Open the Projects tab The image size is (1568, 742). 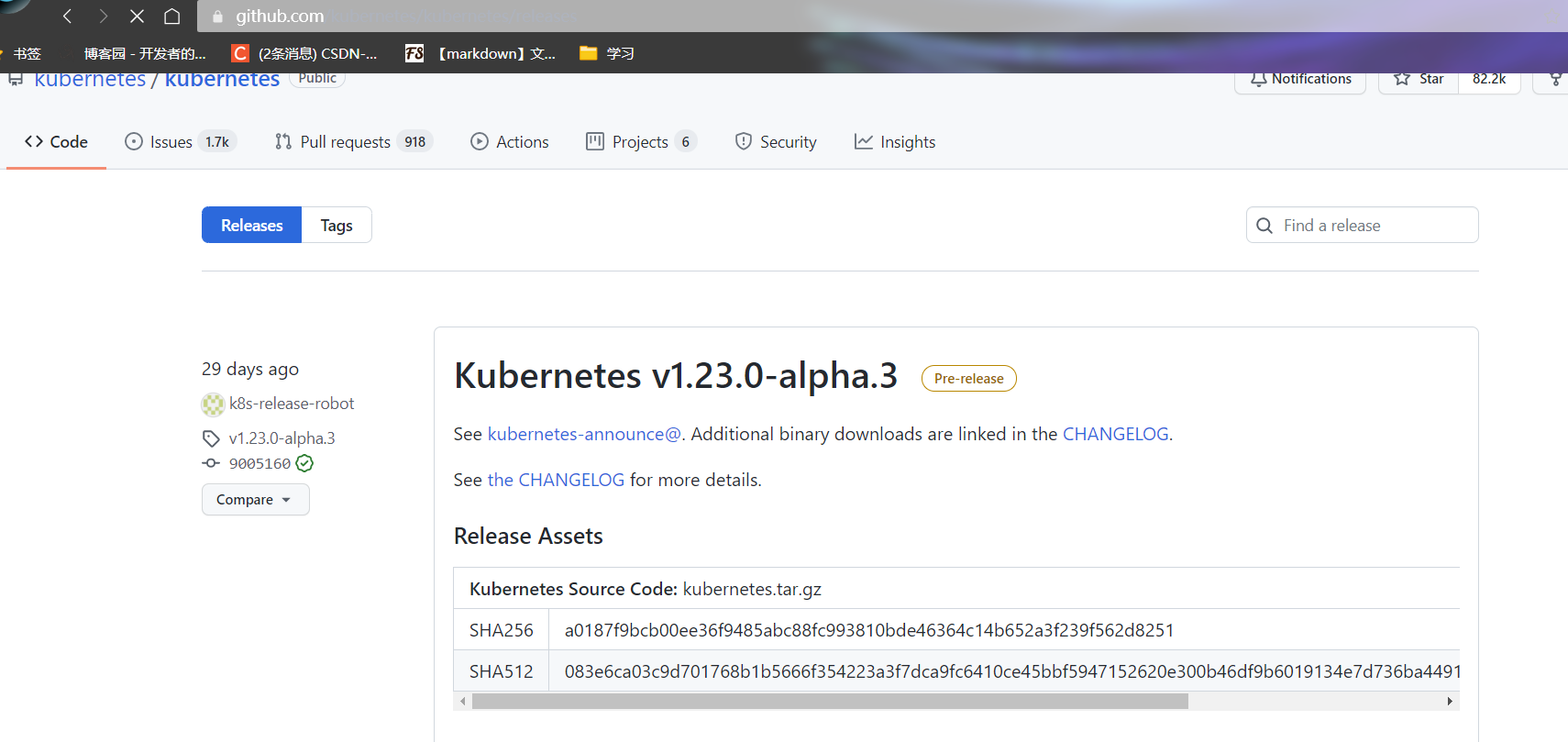tap(641, 141)
